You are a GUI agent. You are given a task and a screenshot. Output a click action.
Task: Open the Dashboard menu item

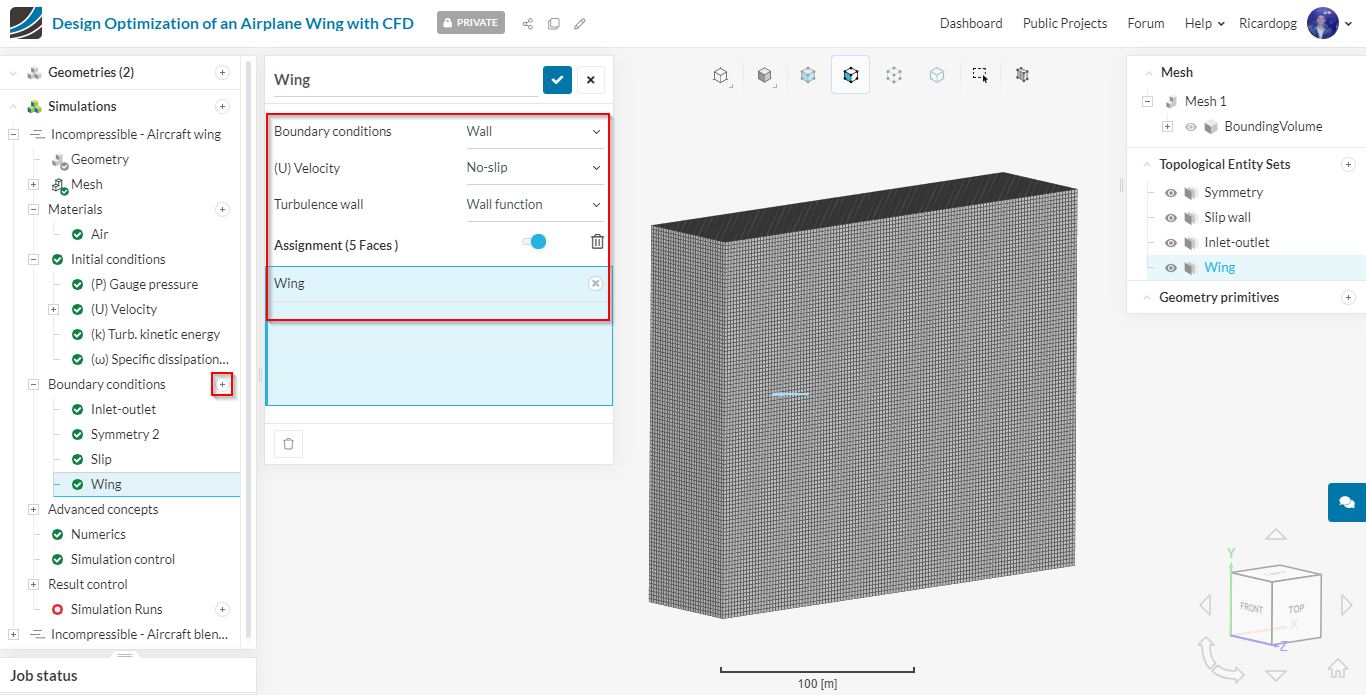pos(970,23)
